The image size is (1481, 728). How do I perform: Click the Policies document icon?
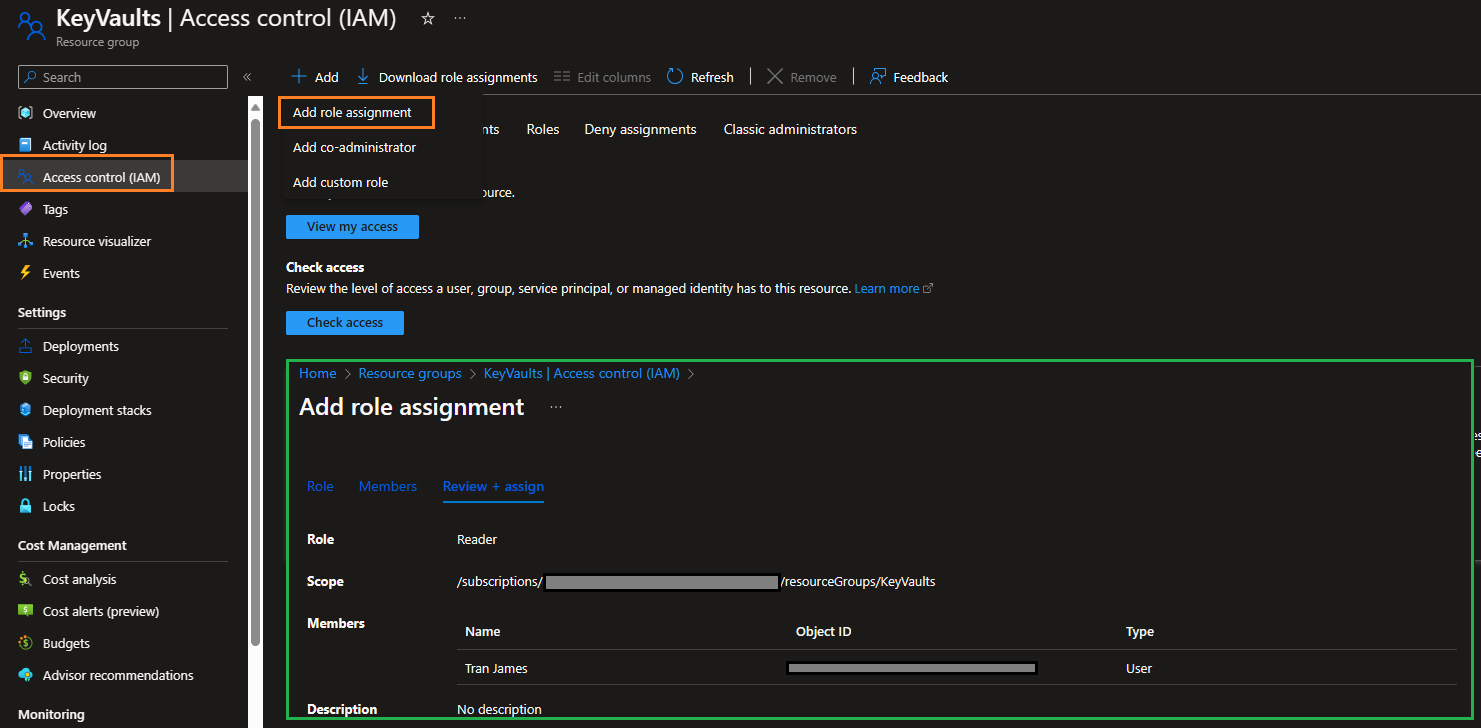(26, 442)
